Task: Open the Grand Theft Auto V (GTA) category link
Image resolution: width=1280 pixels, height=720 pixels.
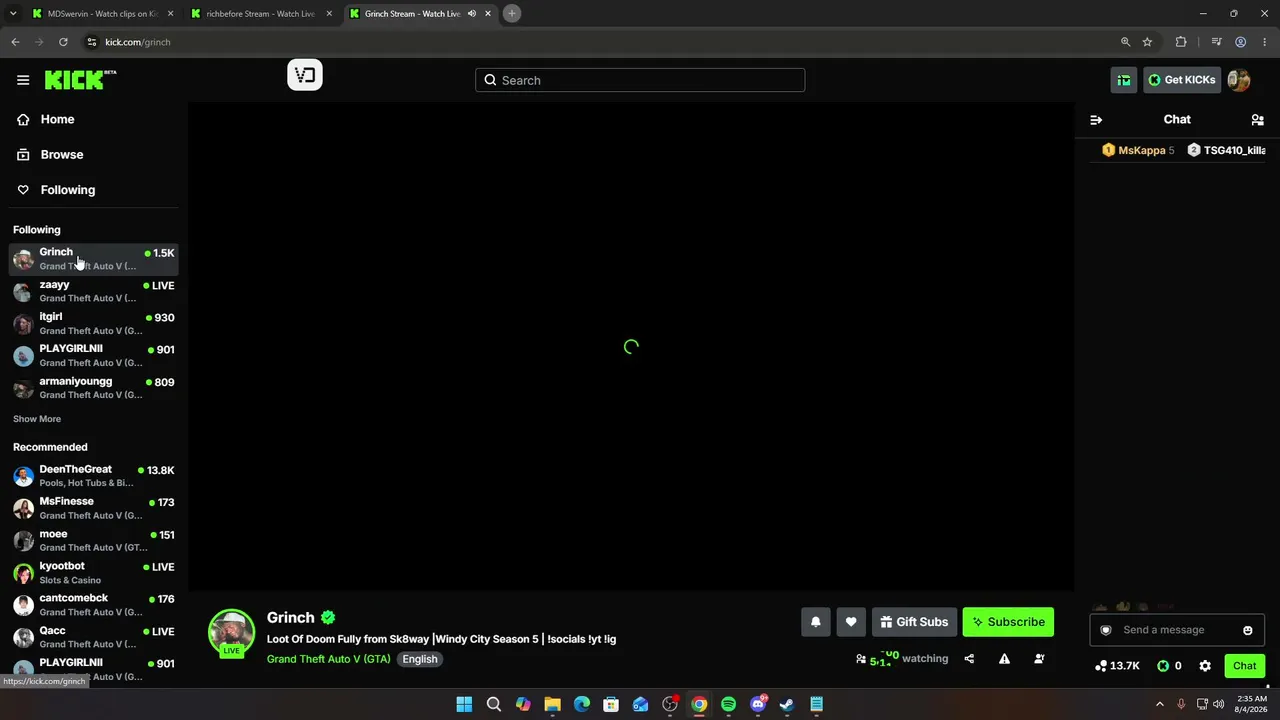Action: coord(329,659)
